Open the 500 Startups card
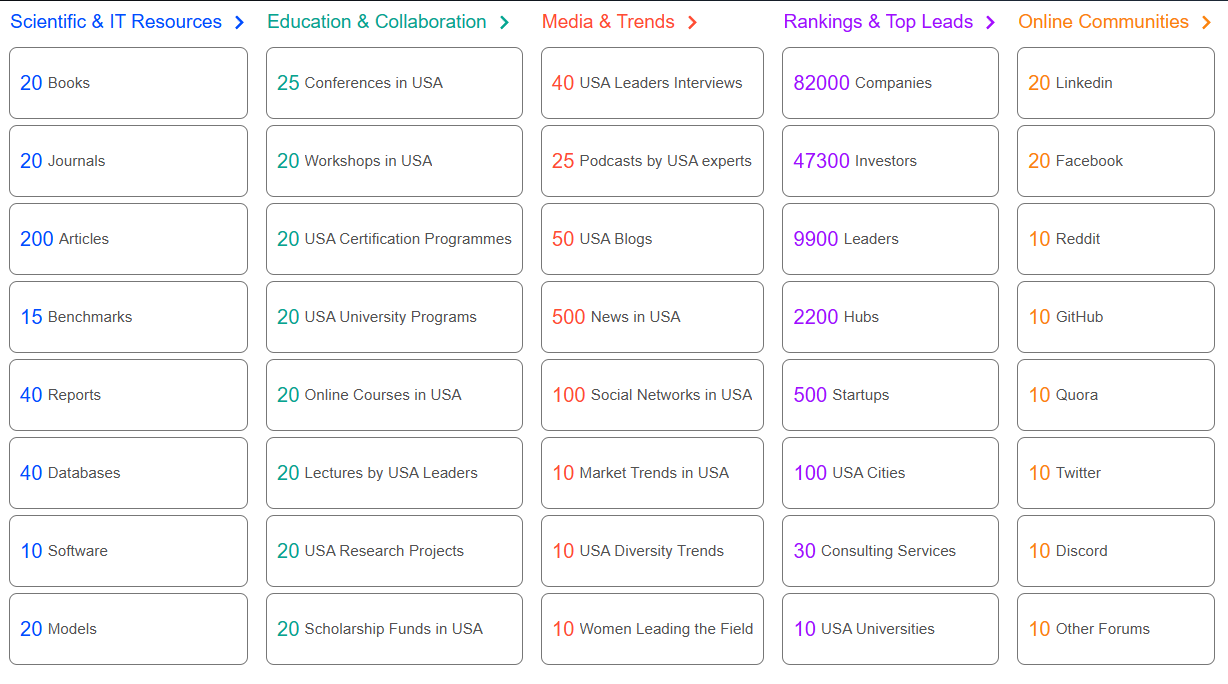1228x684 pixels. (x=890, y=395)
